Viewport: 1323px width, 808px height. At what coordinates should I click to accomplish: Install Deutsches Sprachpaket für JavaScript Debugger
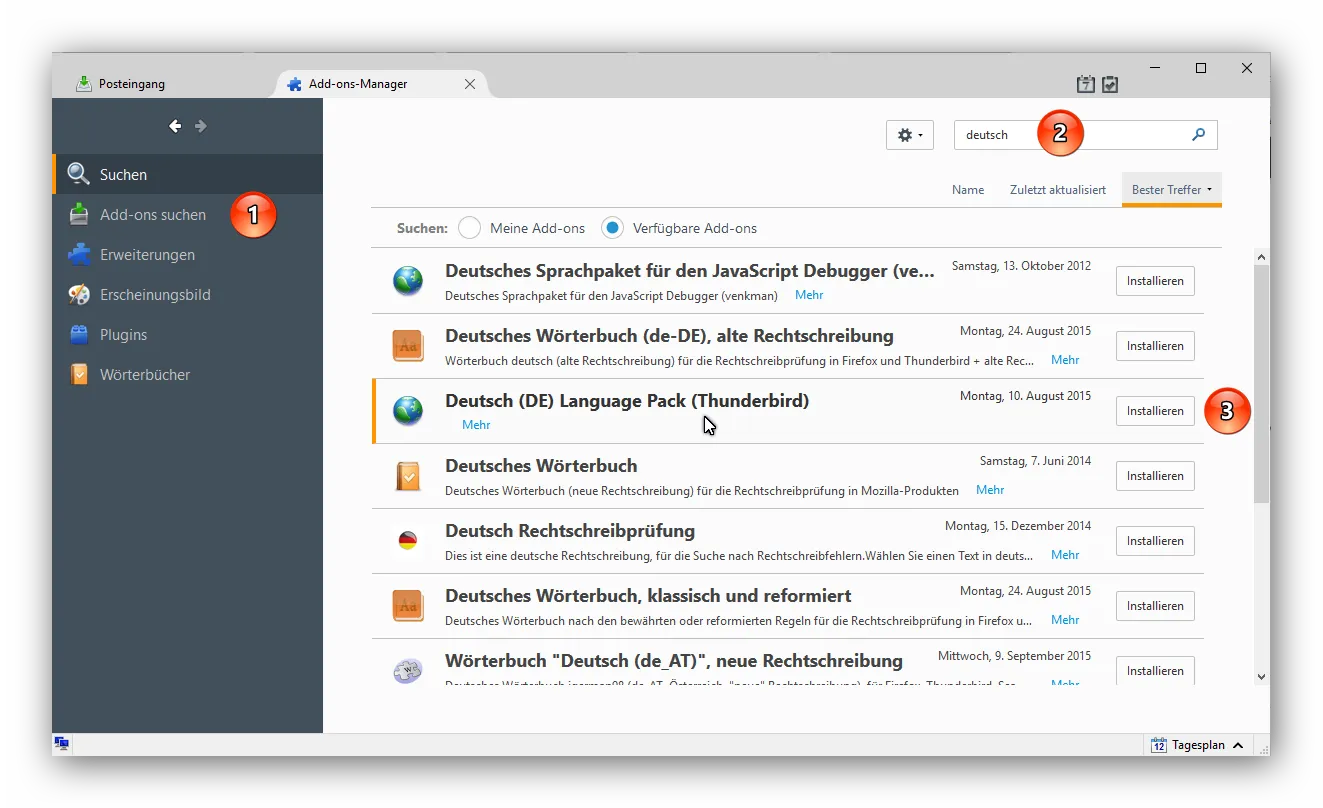tap(1155, 281)
